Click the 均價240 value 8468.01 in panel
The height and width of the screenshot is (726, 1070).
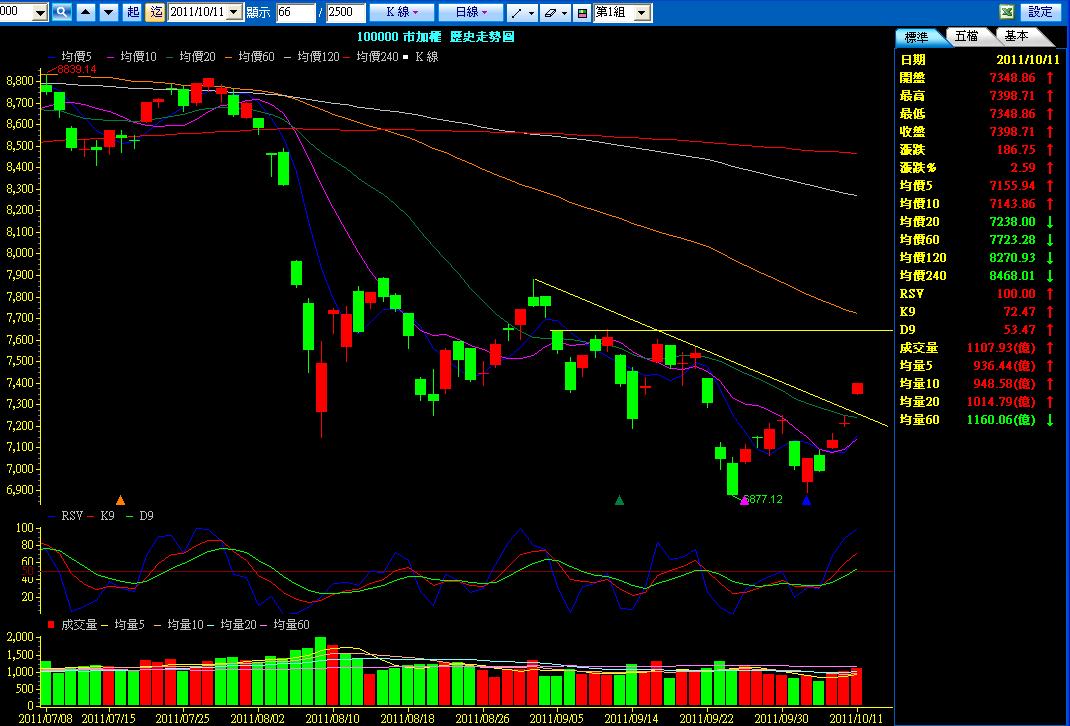pyautogui.click(x=1013, y=276)
